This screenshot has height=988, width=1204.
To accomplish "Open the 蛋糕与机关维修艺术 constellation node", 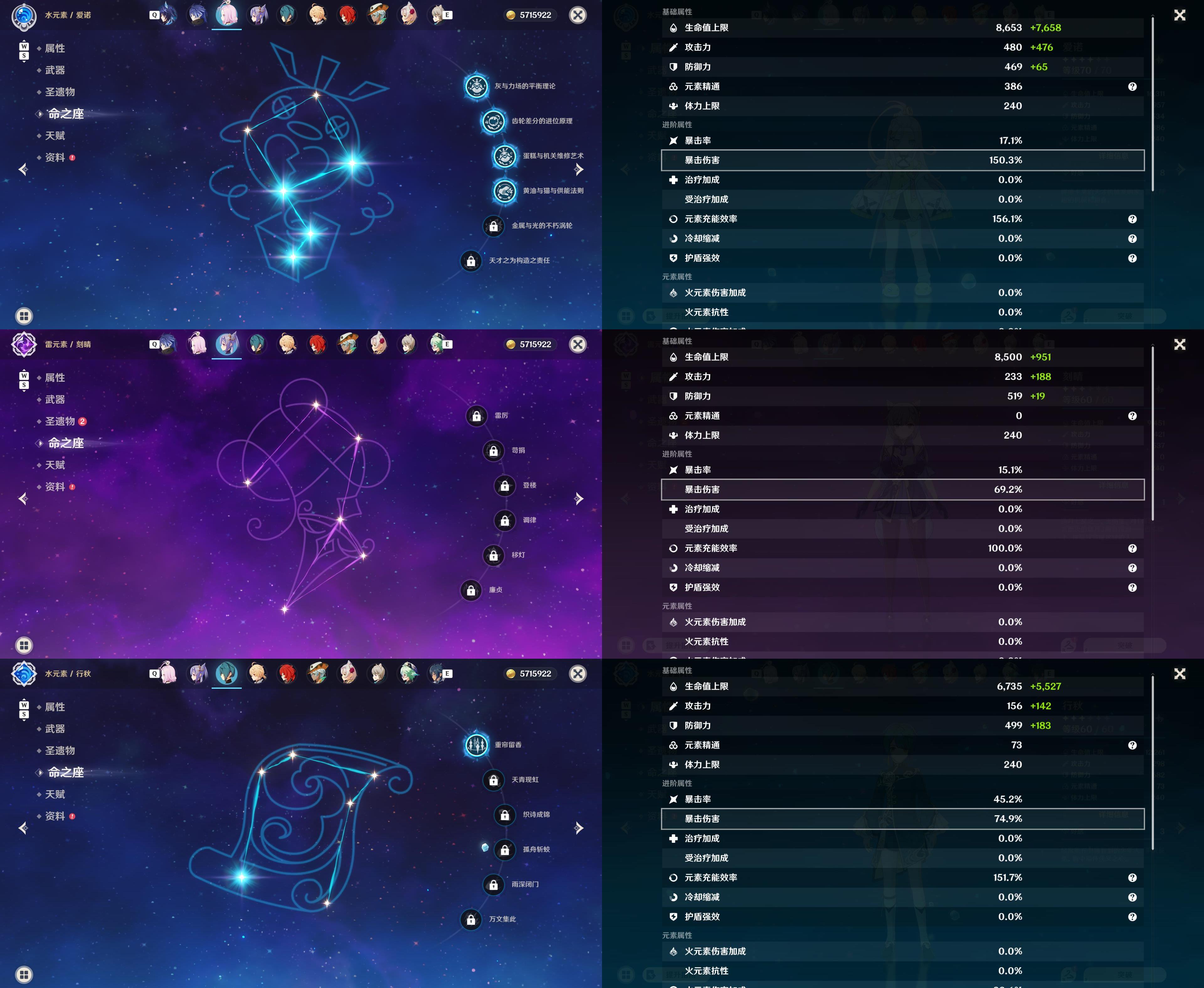I will tap(505, 156).
